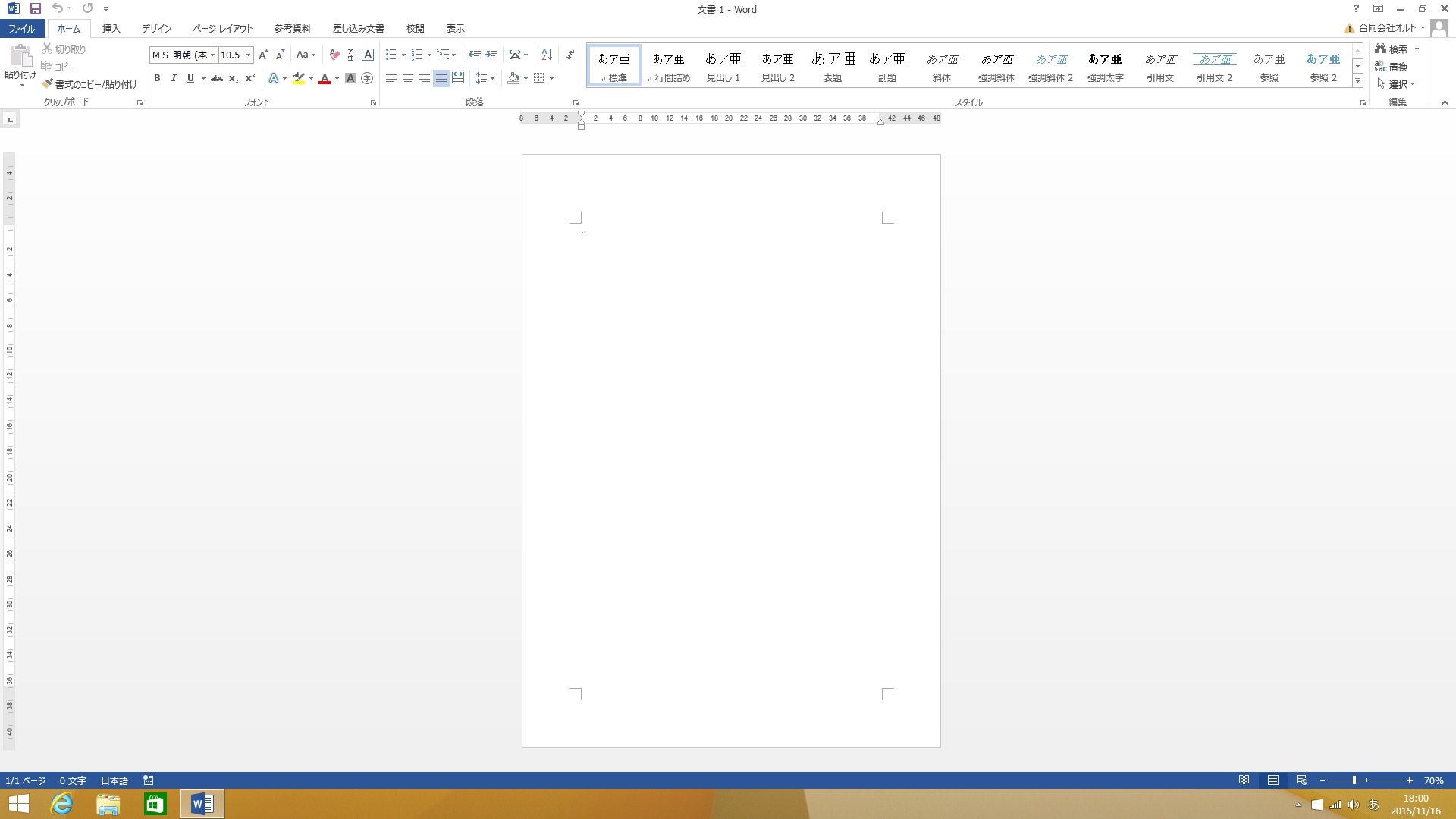Click the Find (検索) button
This screenshot has height=819, width=1456.
[1392, 49]
